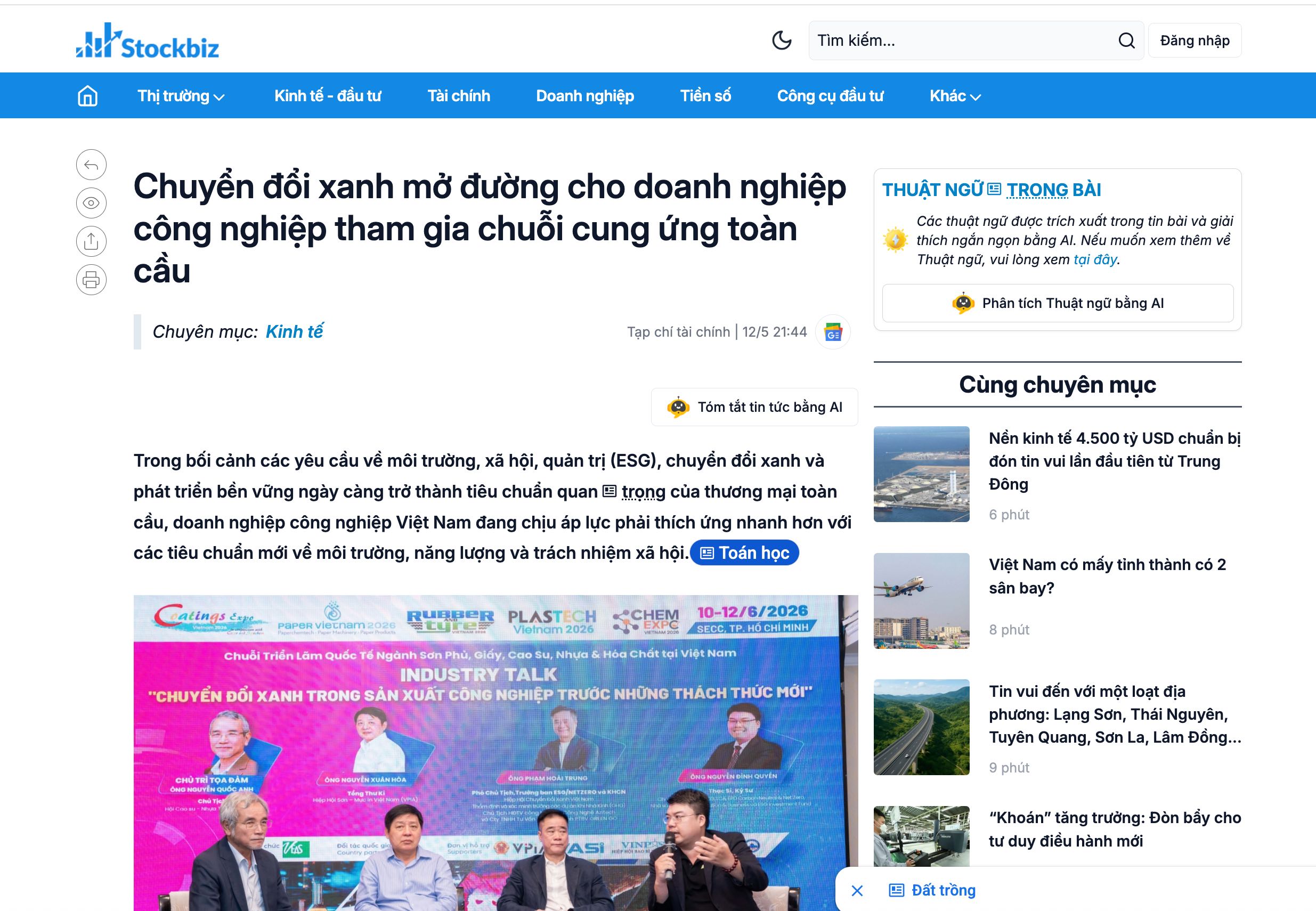
Task: Open the Đăng nhập login button
Action: pyautogui.click(x=1195, y=40)
